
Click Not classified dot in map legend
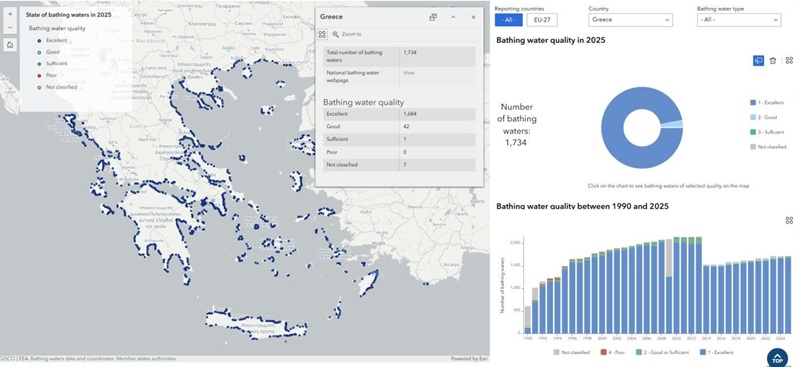(x=40, y=87)
